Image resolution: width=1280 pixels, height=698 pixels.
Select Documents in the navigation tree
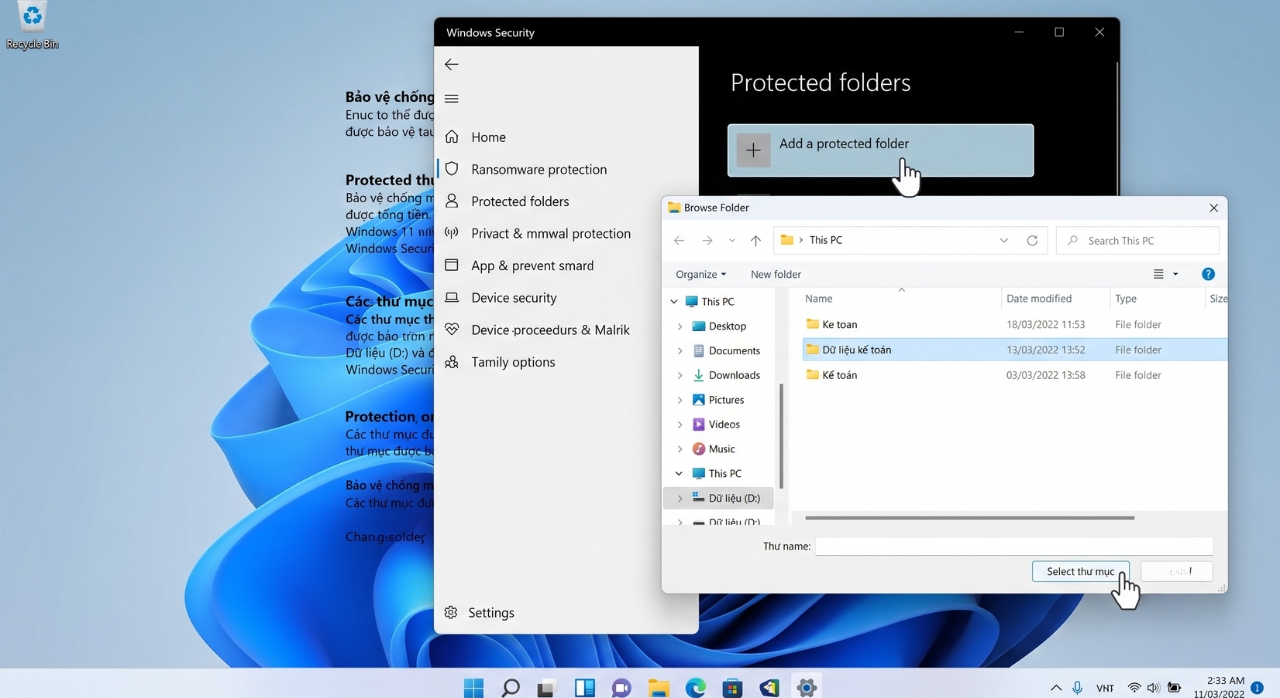[x=734, y=351]
